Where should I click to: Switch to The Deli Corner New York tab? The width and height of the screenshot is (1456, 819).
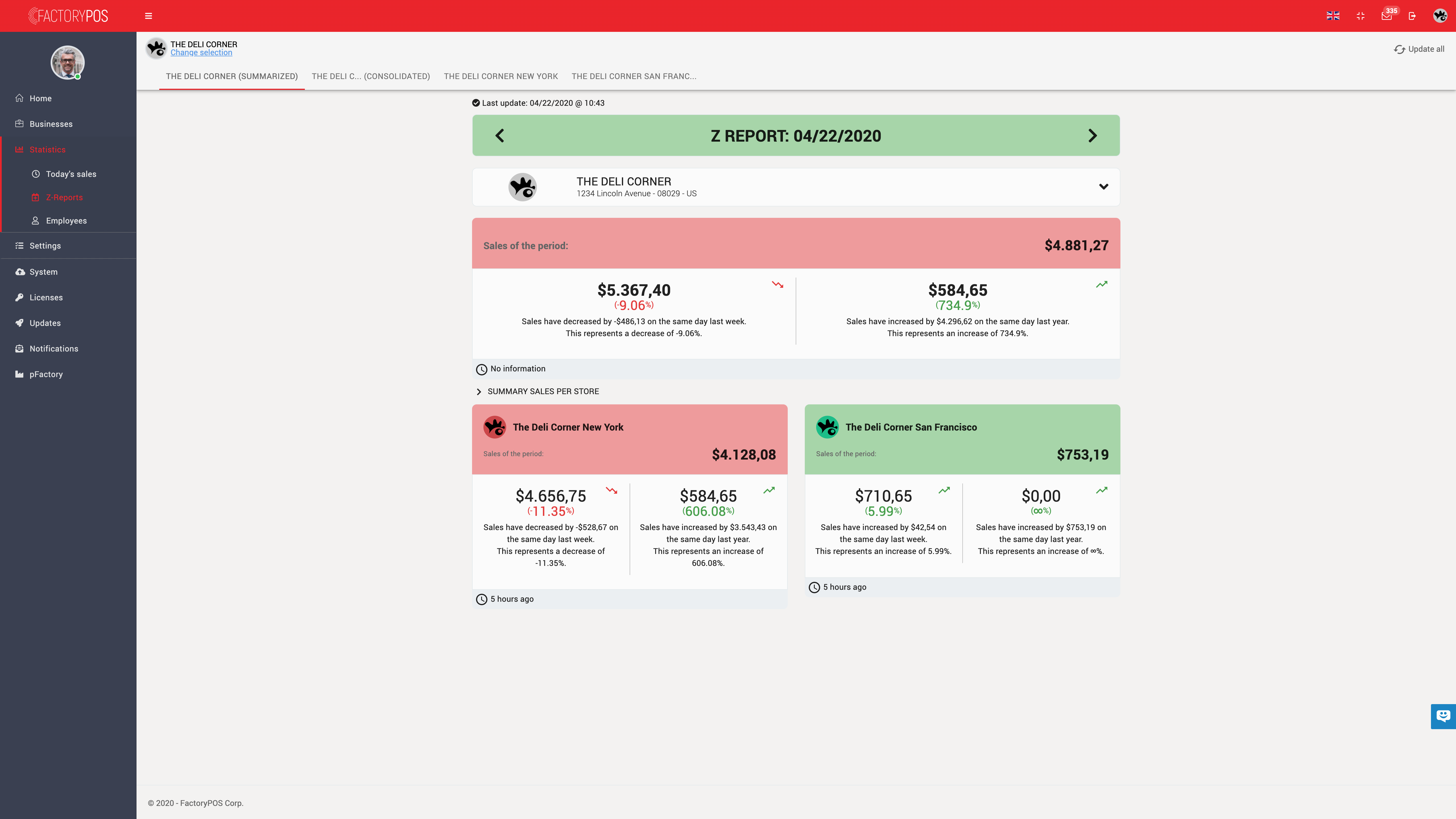click(500, 76)
